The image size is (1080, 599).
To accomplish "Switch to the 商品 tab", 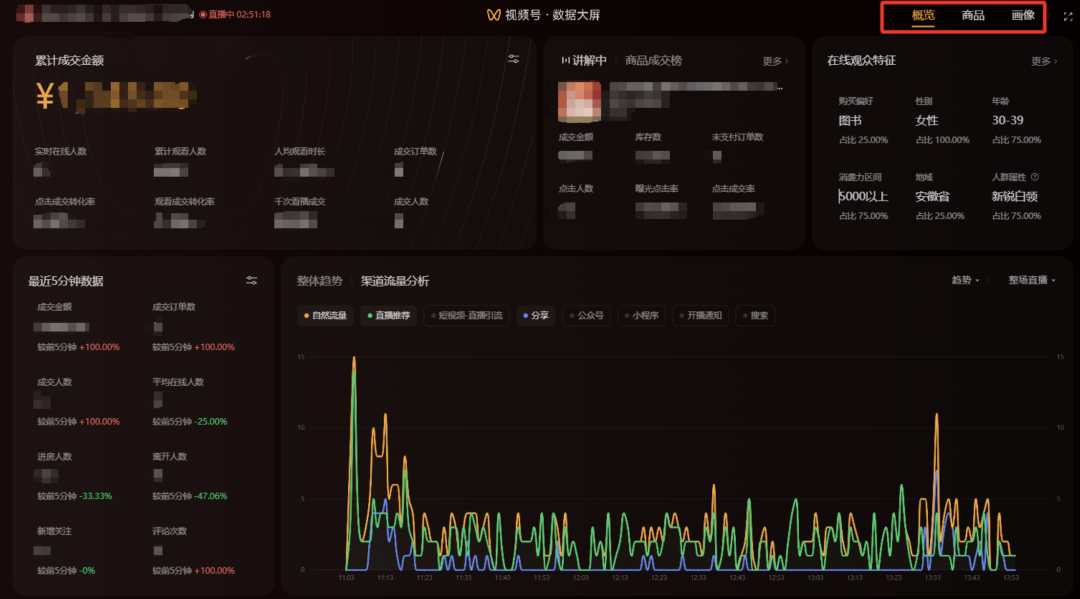I will point(973,16).
